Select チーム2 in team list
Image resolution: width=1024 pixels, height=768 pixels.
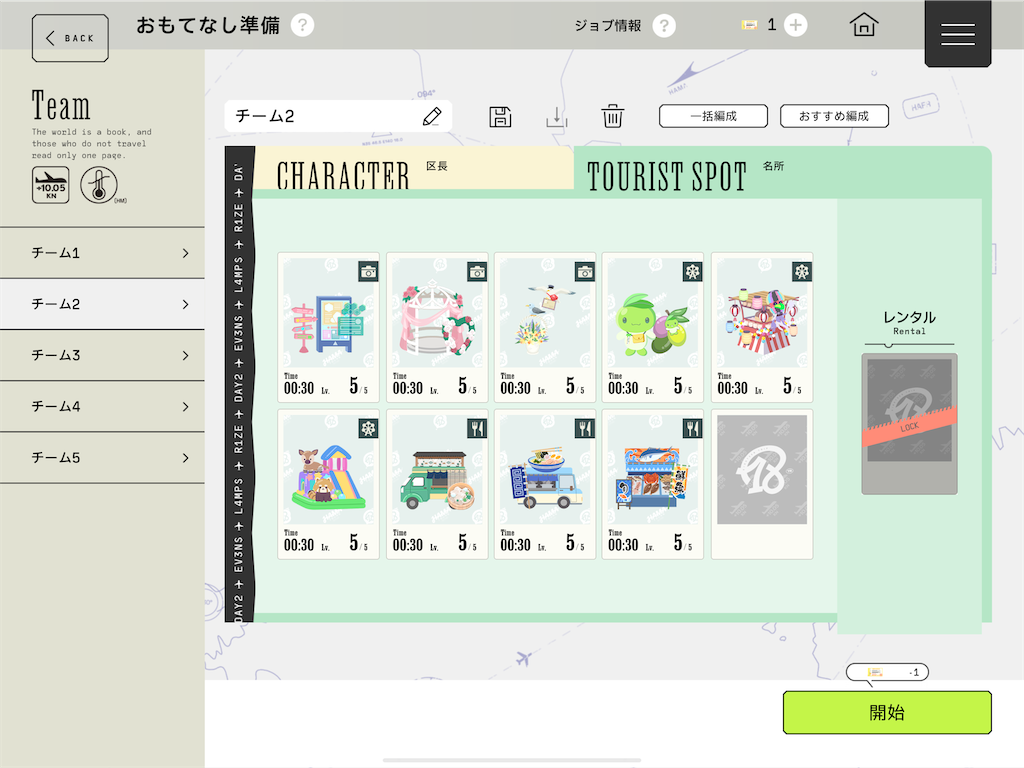[x=102, y=304]
